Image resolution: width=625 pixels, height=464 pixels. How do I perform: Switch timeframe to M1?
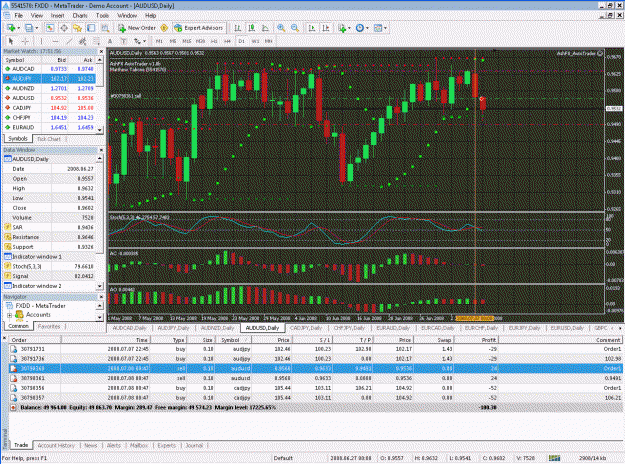point(159,41)
